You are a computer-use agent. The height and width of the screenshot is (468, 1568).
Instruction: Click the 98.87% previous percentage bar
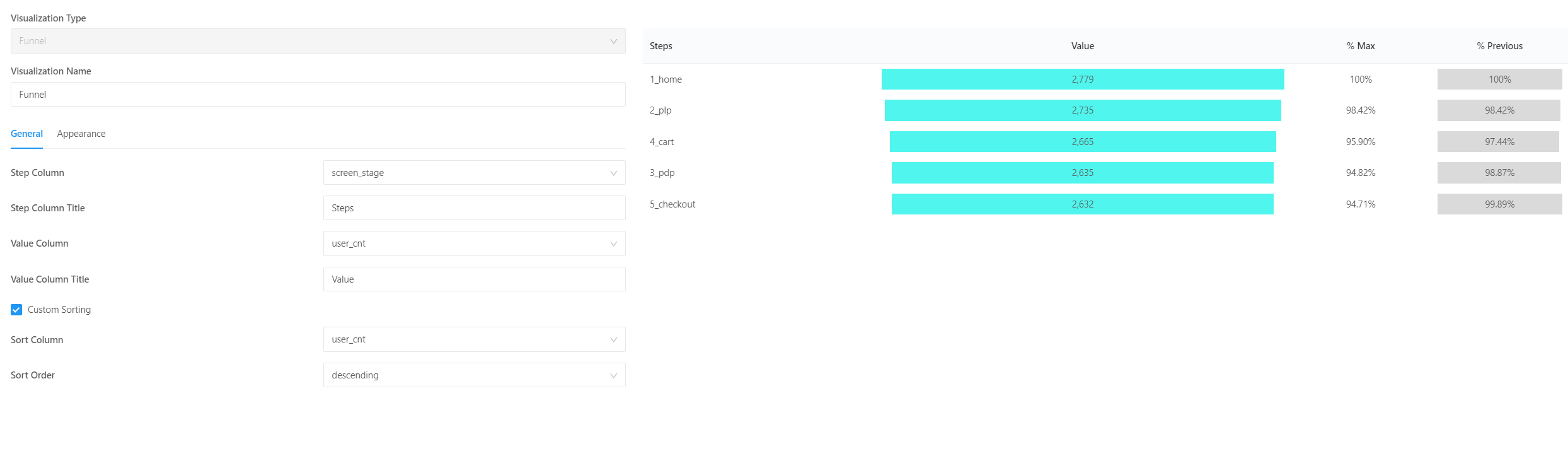[x=1499, y=173]
